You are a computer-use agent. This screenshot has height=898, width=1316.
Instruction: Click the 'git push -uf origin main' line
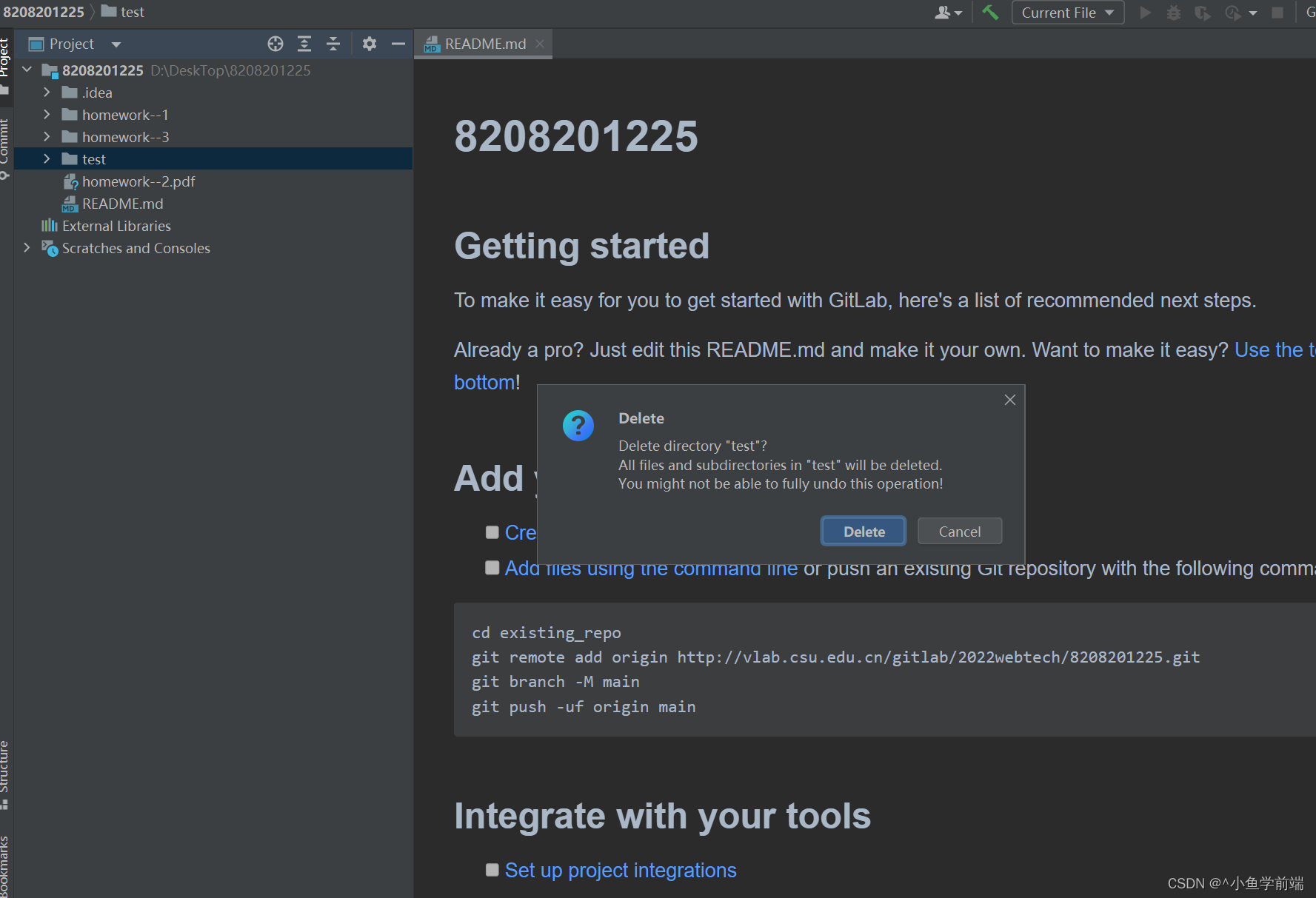coord(584,707)
